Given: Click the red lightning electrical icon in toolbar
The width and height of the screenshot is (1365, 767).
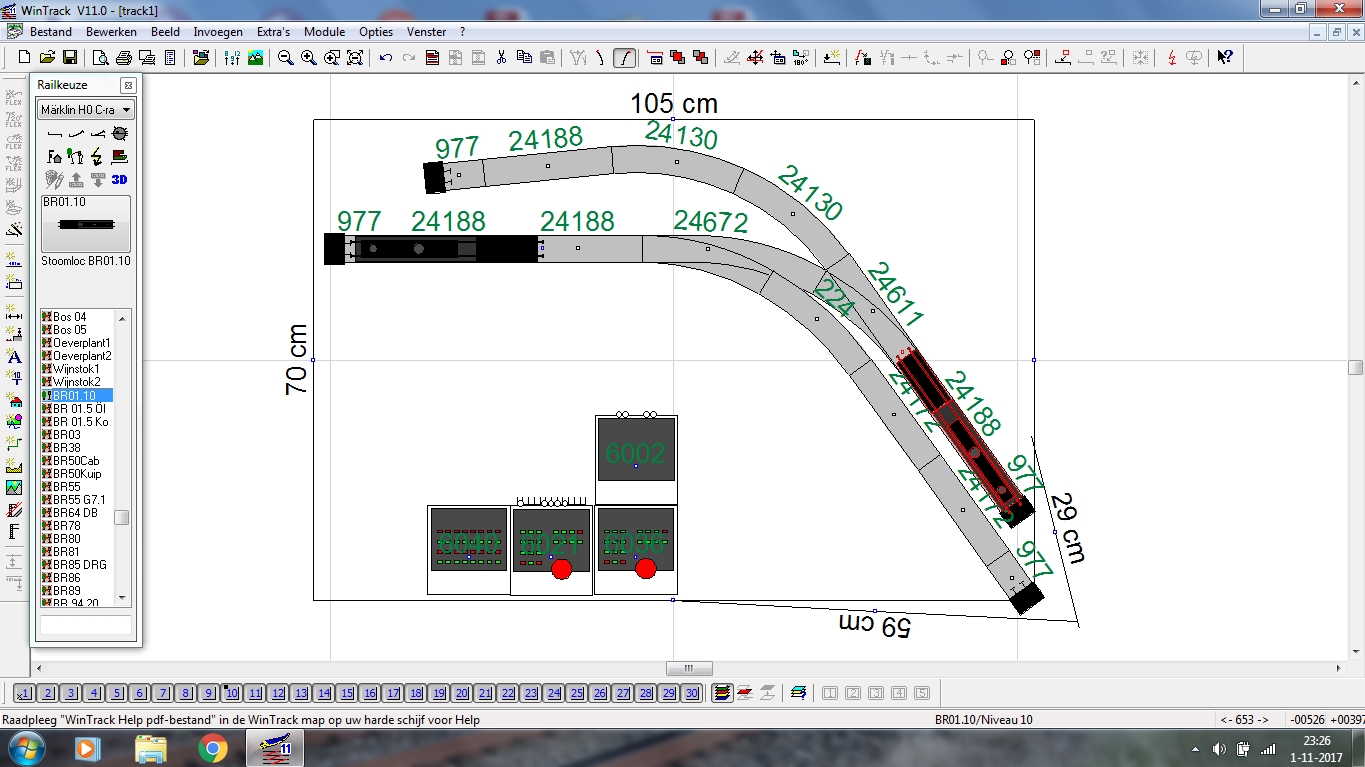Looking at the screenshot, I should pyautogui.click(x=1172, y=58).
